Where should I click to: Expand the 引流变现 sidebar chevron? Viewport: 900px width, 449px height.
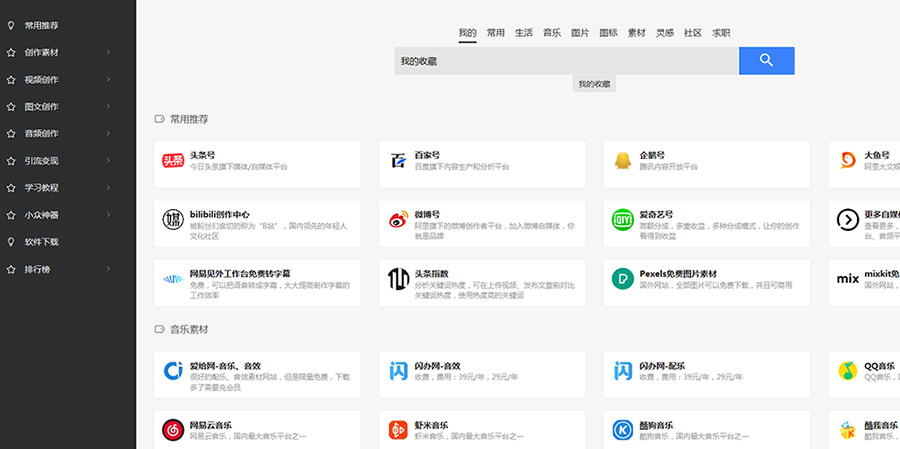108,161
